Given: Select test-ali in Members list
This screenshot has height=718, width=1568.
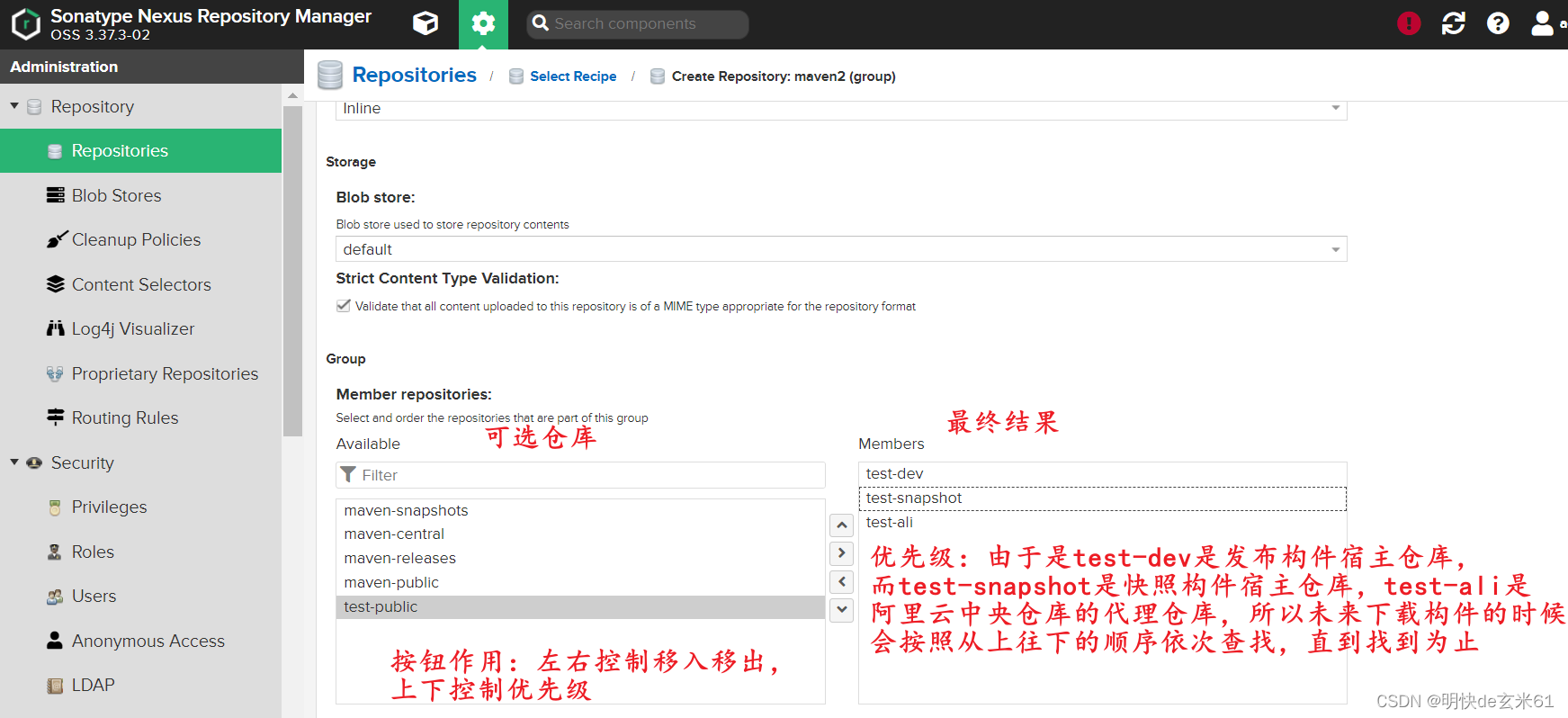Looking at the screenshot, I should [x=1103, y=522].
